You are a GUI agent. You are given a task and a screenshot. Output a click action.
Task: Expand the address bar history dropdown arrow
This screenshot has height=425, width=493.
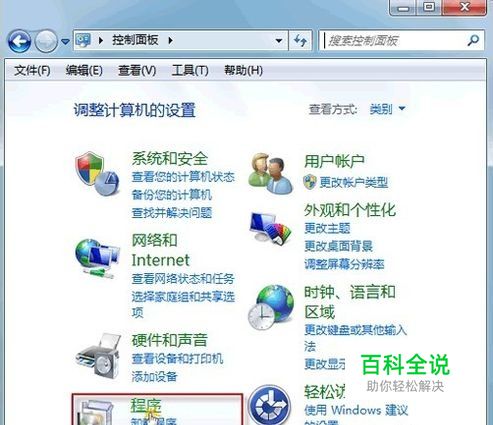tap(279, 41)
